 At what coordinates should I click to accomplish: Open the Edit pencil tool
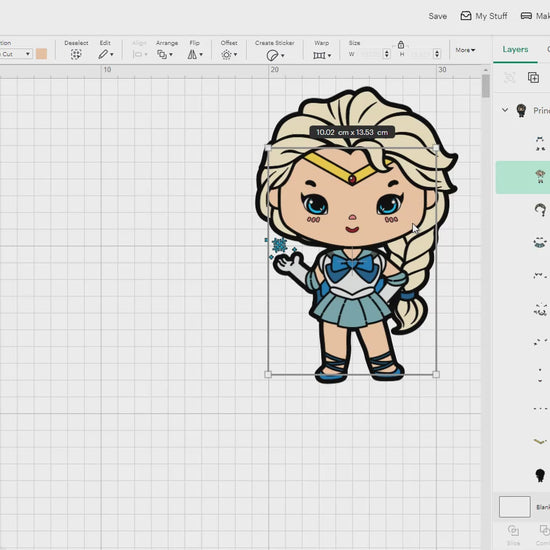click(x=103, y=54)
